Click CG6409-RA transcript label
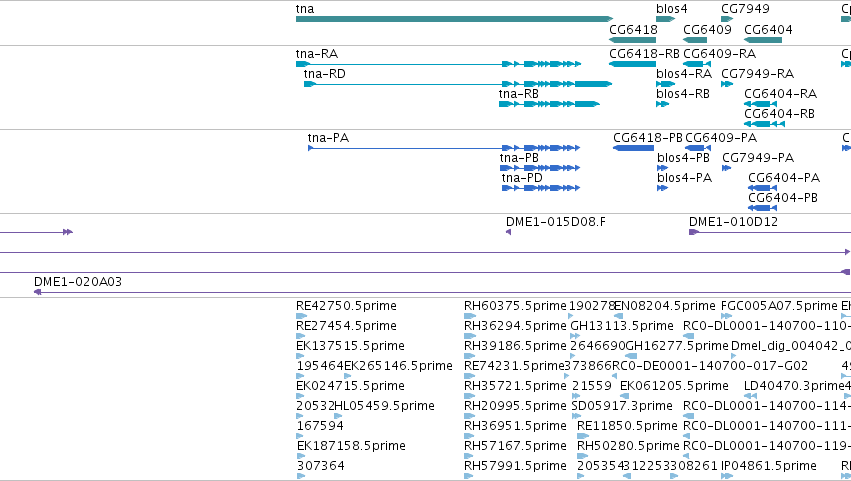Image resolution: width=851 pixels, height=481 pixels. [x=720, y=54]
